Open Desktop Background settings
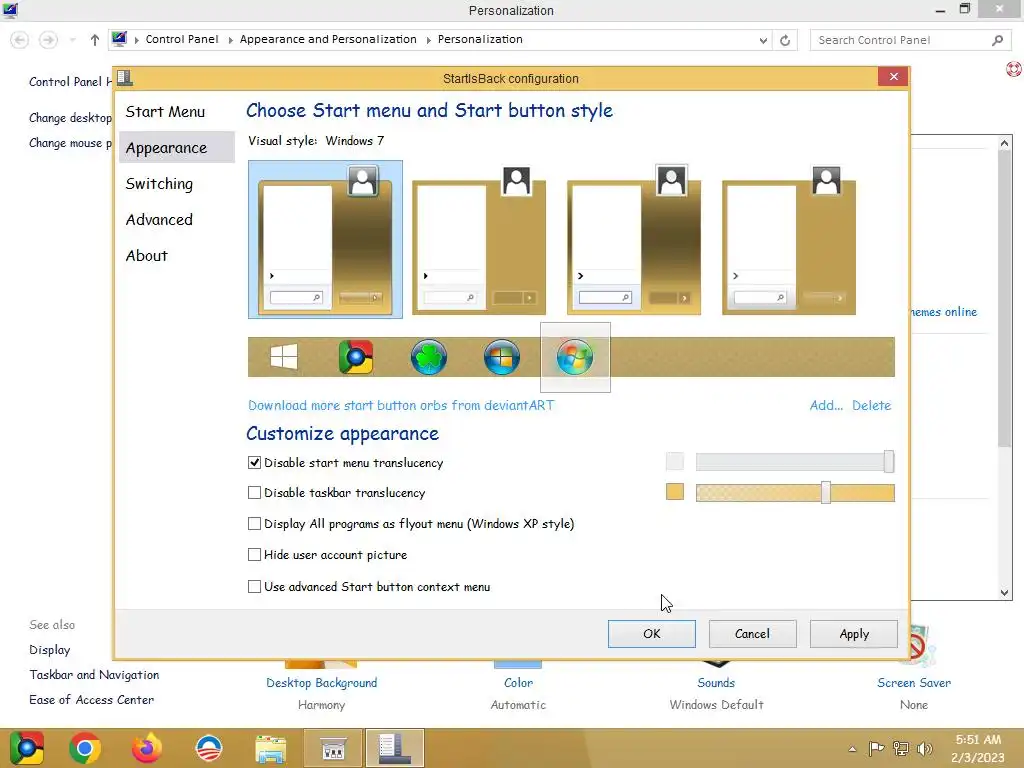 (321, 682)
